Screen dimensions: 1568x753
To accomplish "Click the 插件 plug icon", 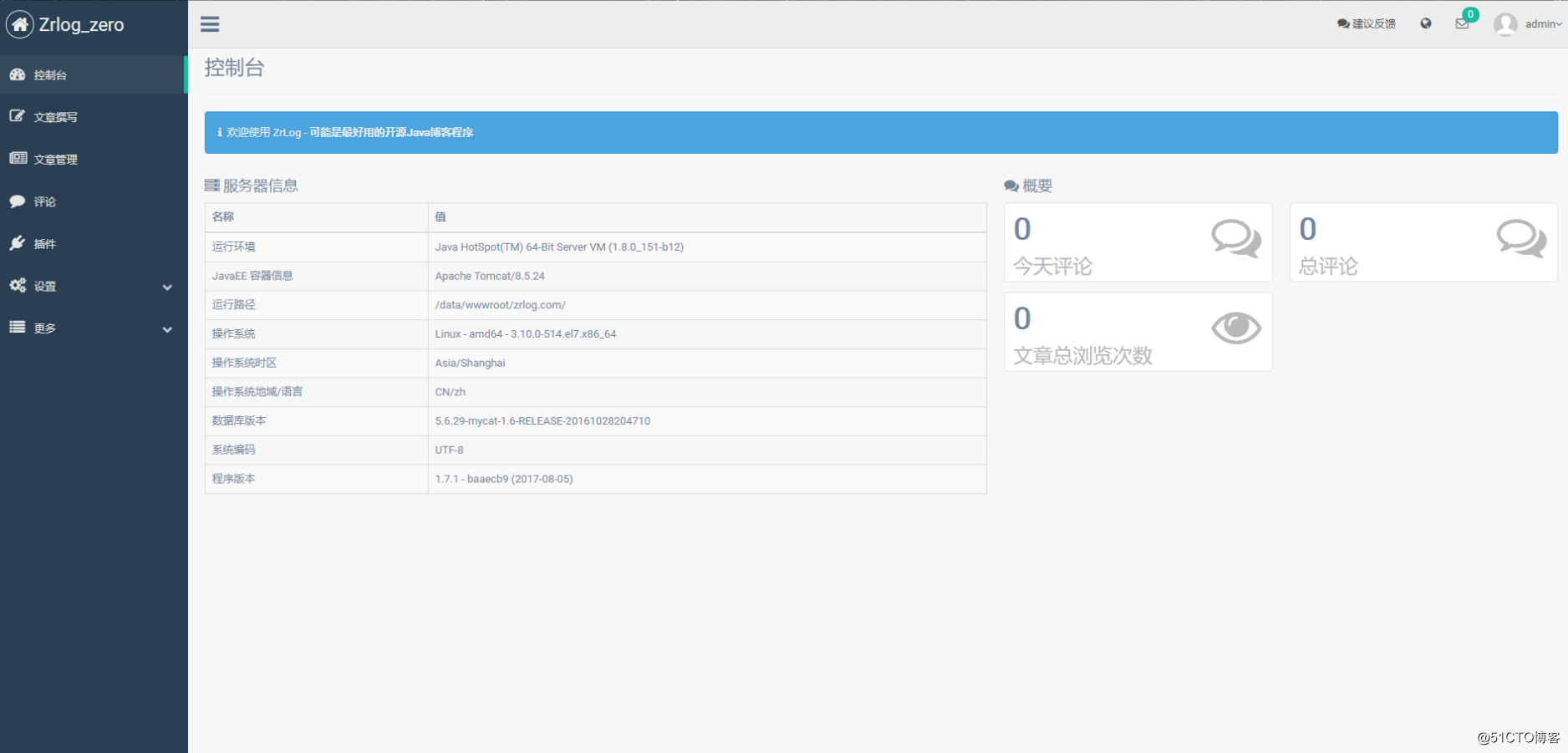I will point(18,243).
